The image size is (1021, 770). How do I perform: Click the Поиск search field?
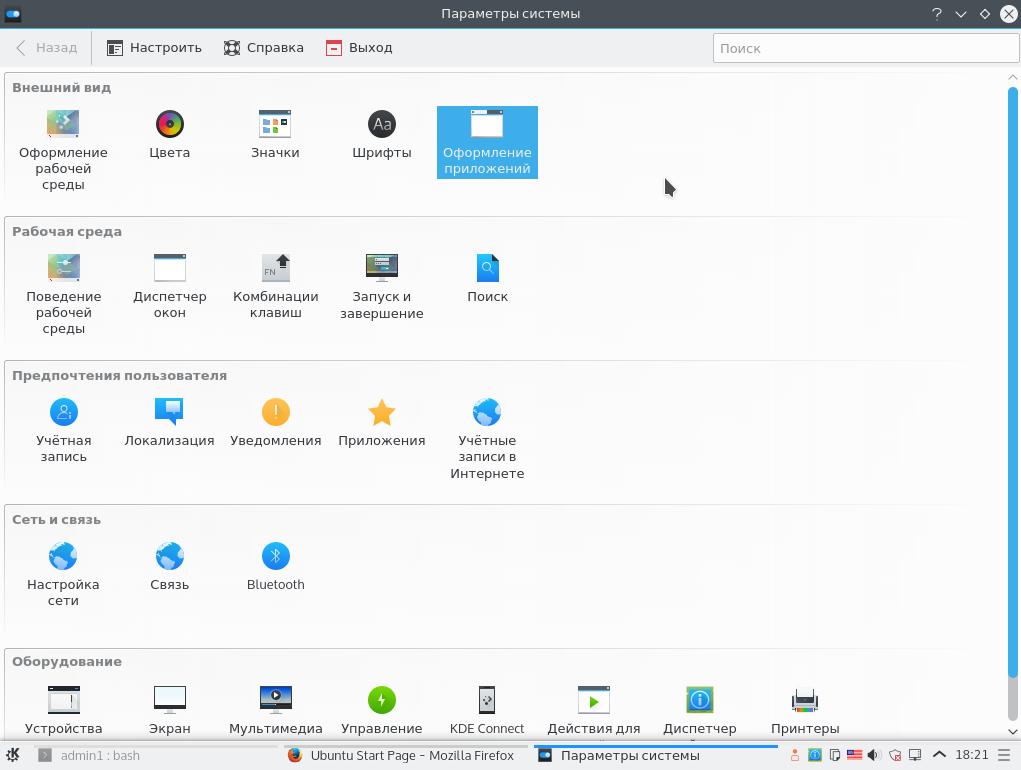(865, 48)
